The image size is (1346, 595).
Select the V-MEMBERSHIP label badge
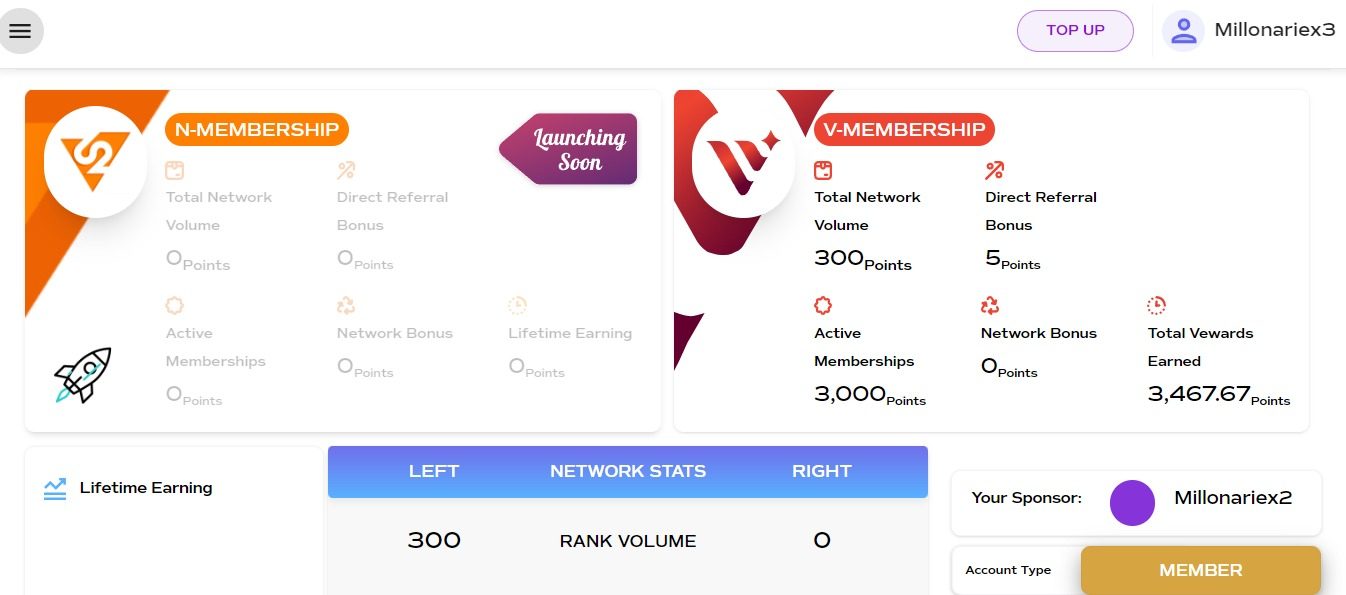(903, 129)
